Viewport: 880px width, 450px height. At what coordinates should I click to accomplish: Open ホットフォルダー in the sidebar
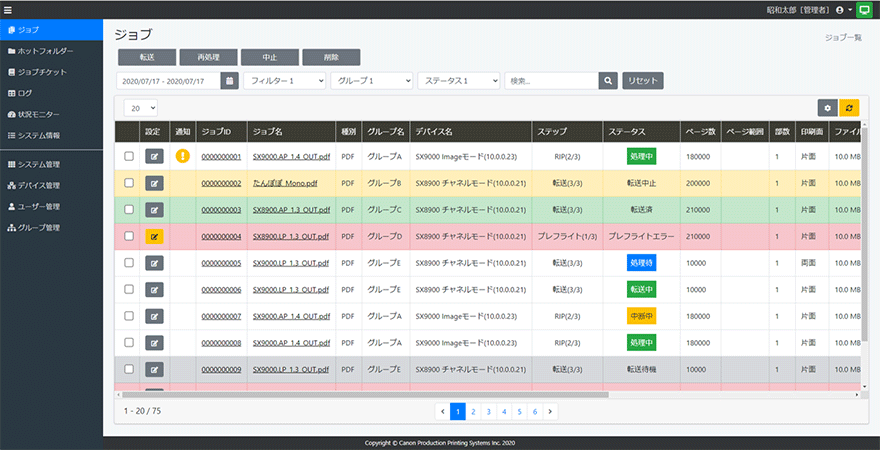(x=47, y=51)
